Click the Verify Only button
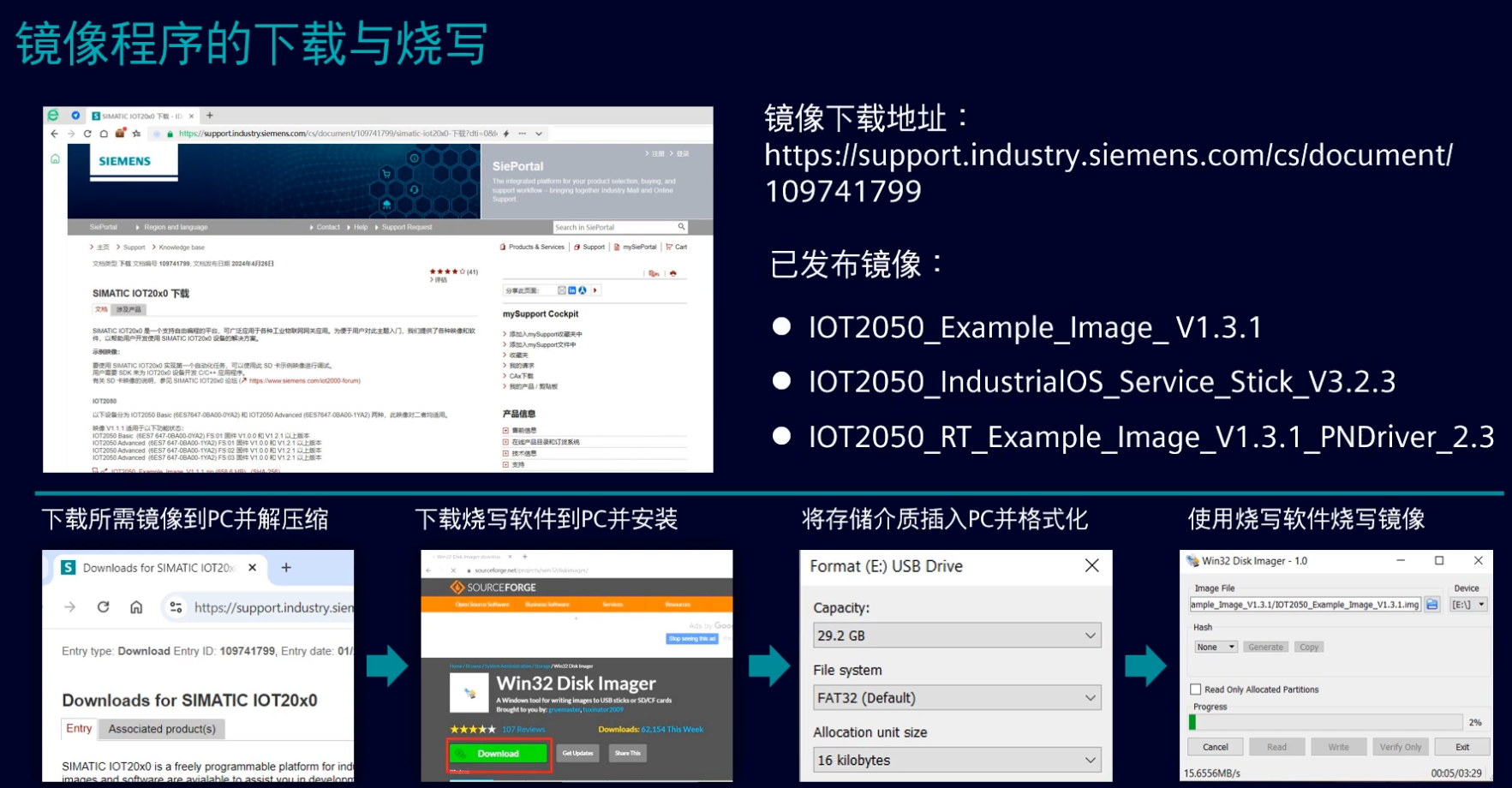The height and width of the screenshot is (788, 1512). [x=1401, y=747]
